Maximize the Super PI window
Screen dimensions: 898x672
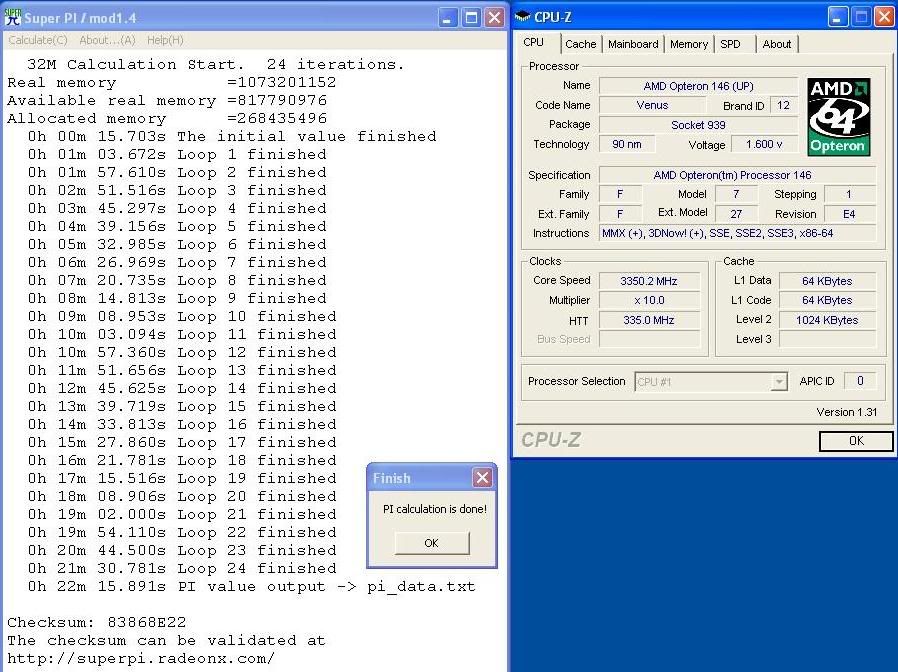471,18
